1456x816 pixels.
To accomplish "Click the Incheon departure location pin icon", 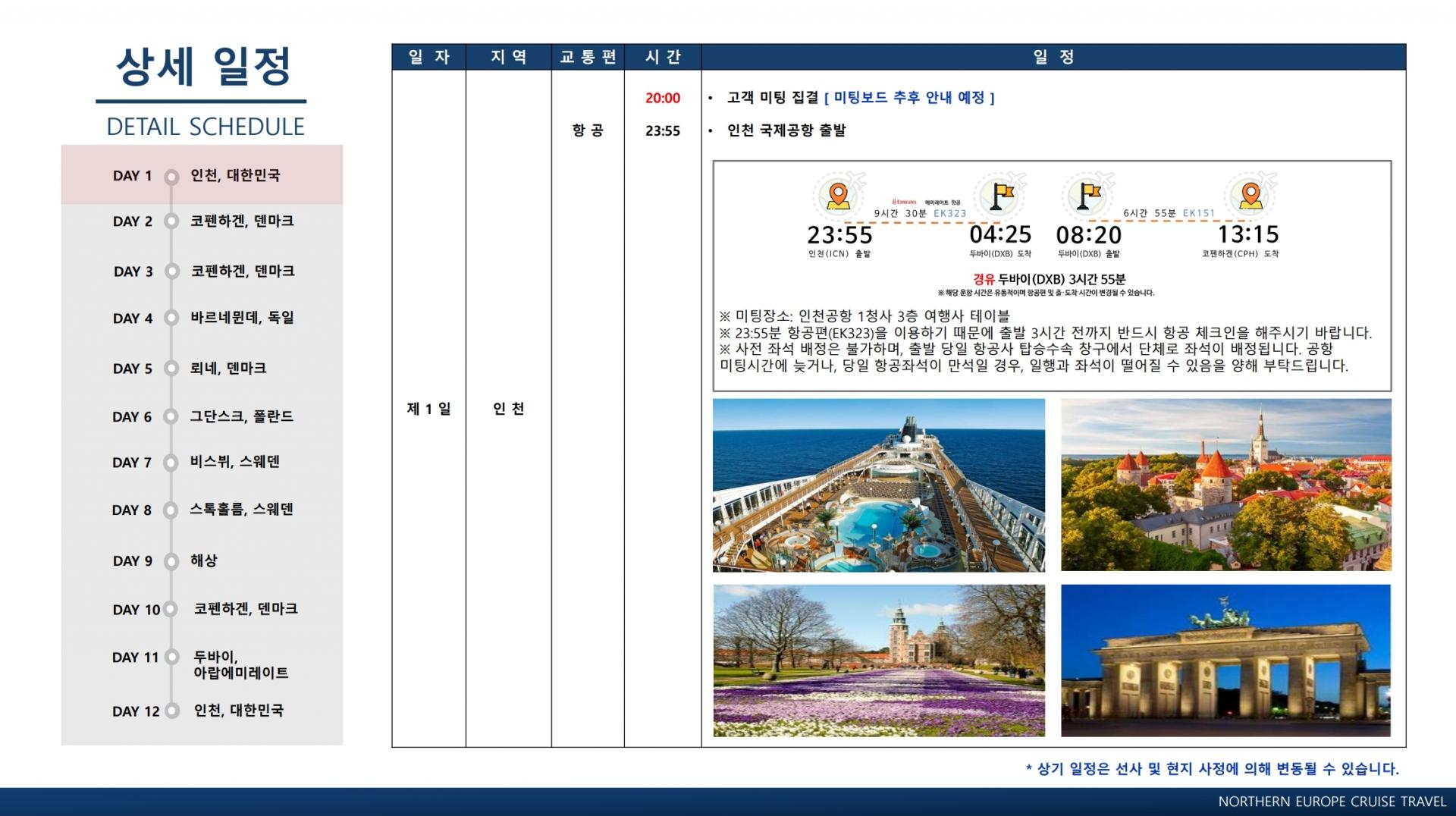I will tap(838, 195).
